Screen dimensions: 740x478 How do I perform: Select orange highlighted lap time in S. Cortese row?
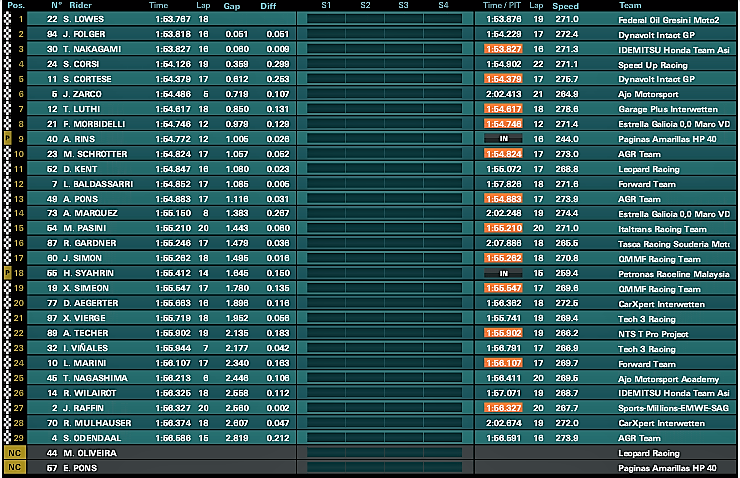503,79
